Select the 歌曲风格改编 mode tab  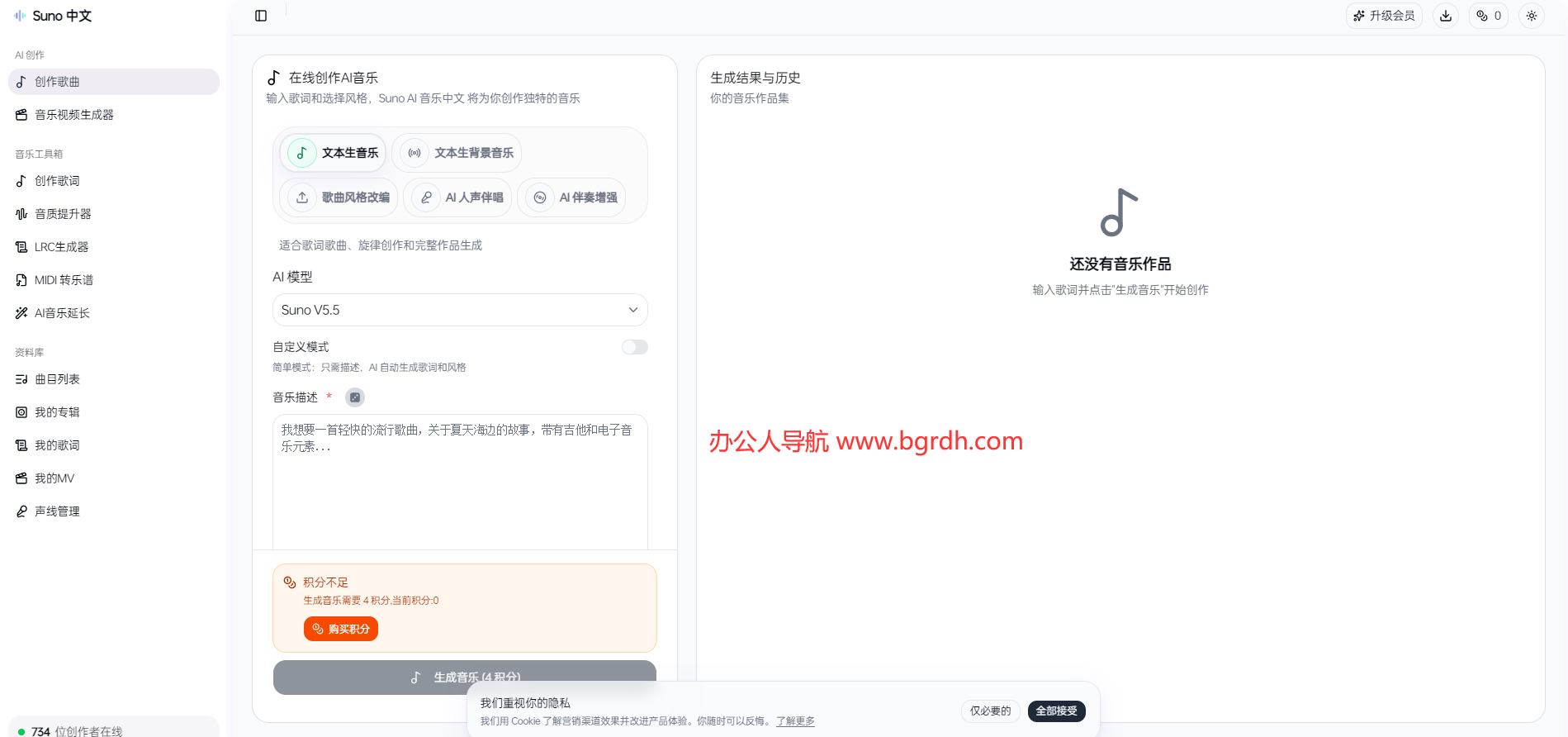pos(339,197)
